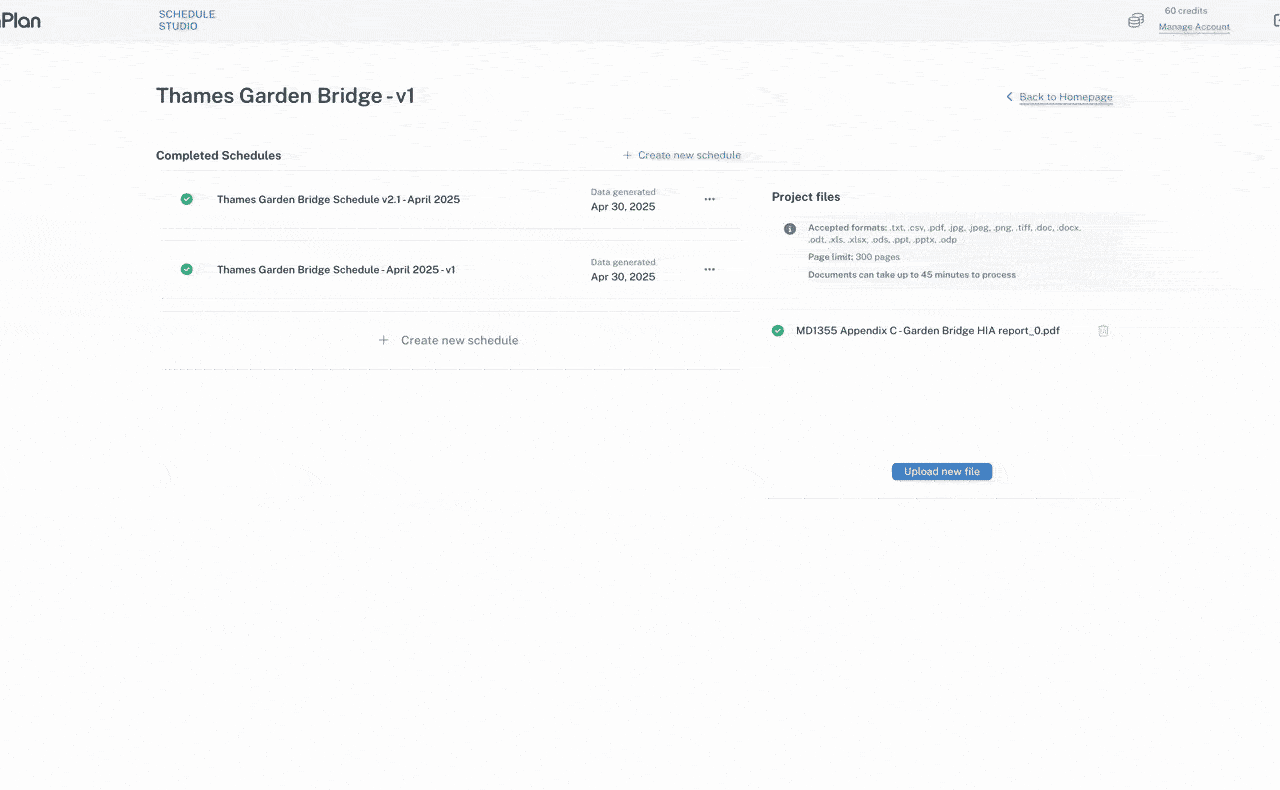Go Back to Homepage

pyautogui.click(x=1065, y=97)
